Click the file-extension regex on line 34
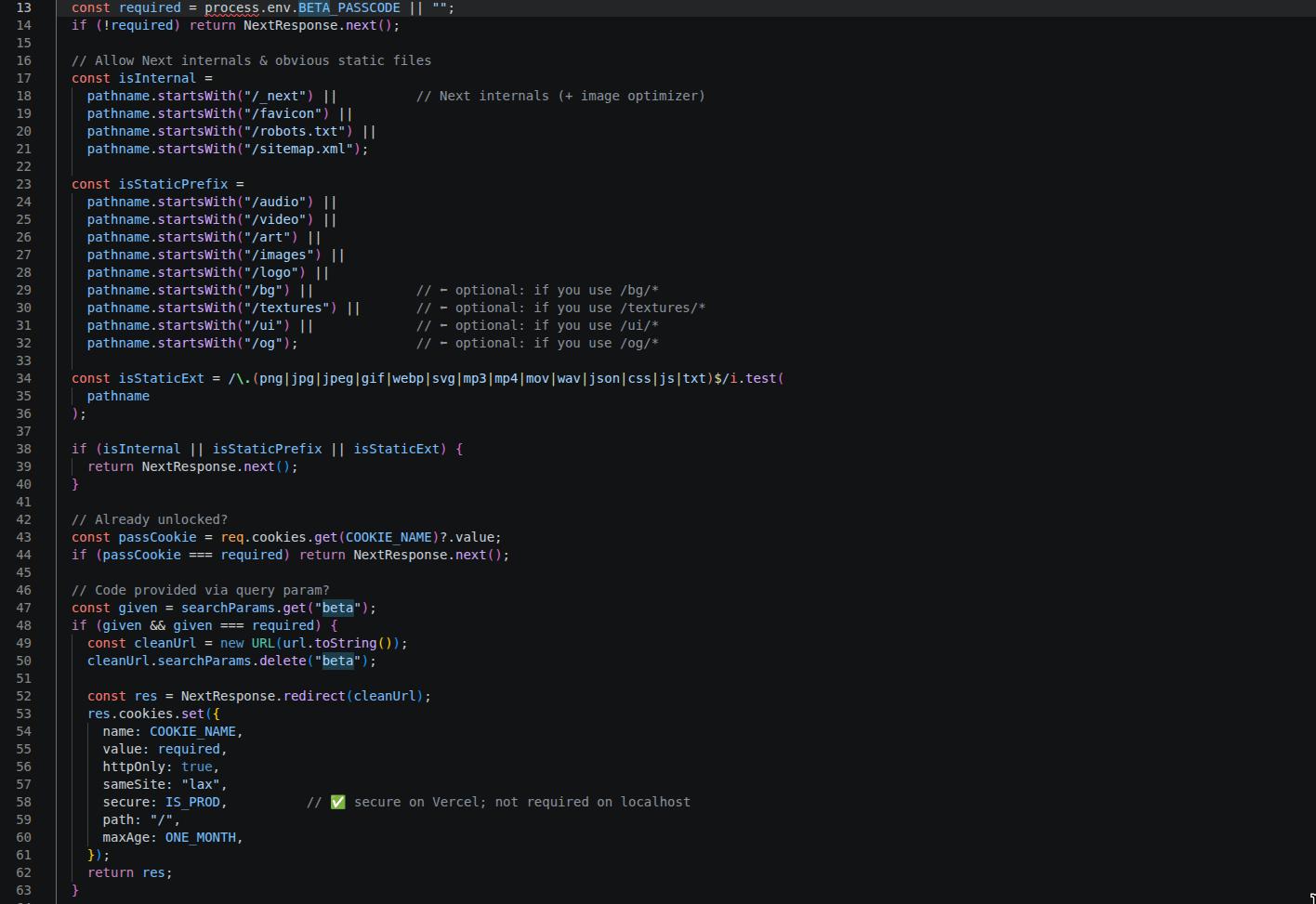 point(482,378)
